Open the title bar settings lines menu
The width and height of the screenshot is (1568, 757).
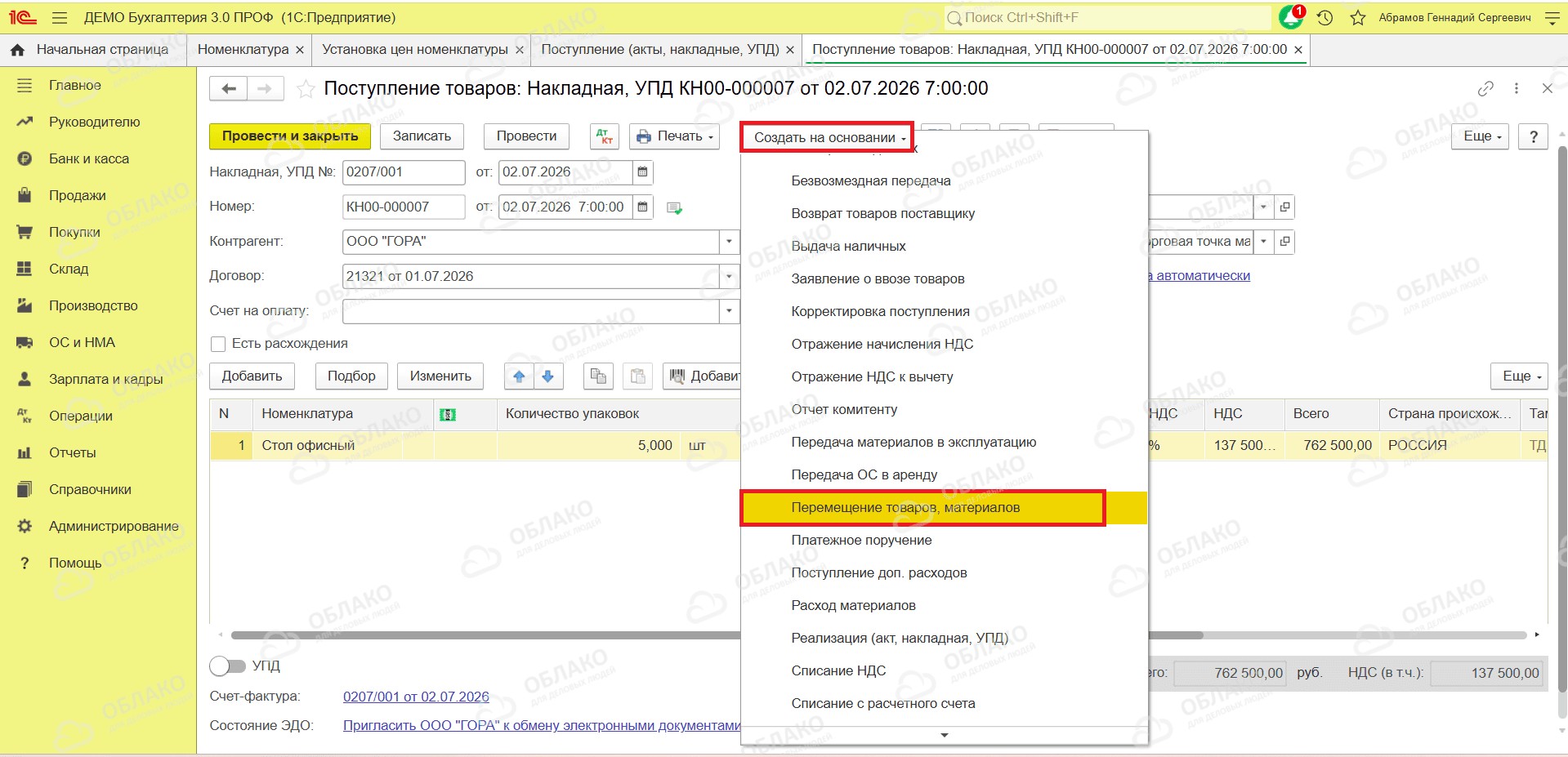[x=1552, y=17]
